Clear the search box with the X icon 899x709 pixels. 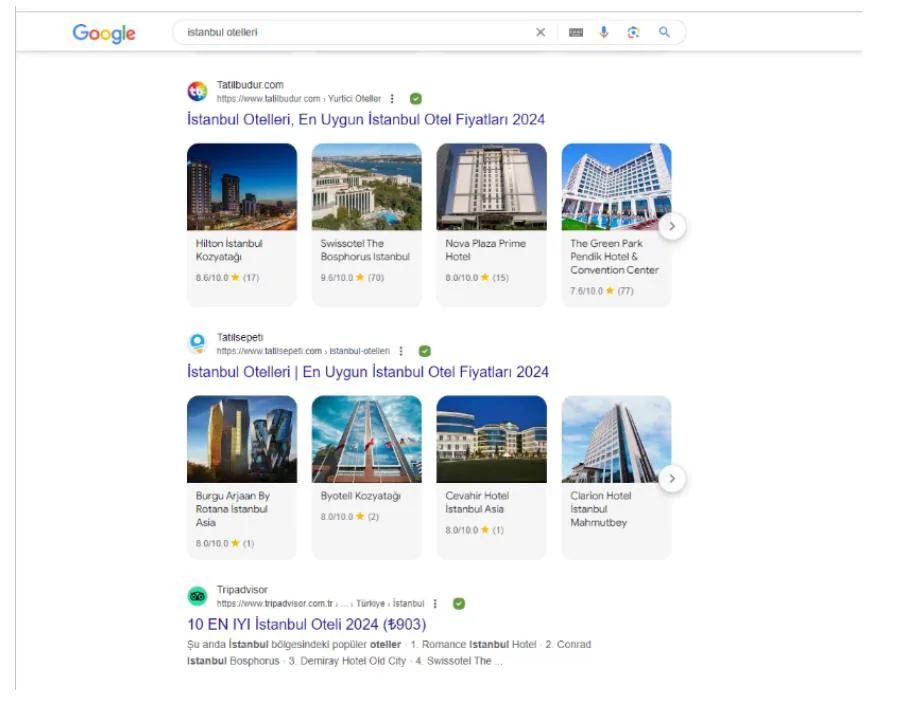[541, 32]
